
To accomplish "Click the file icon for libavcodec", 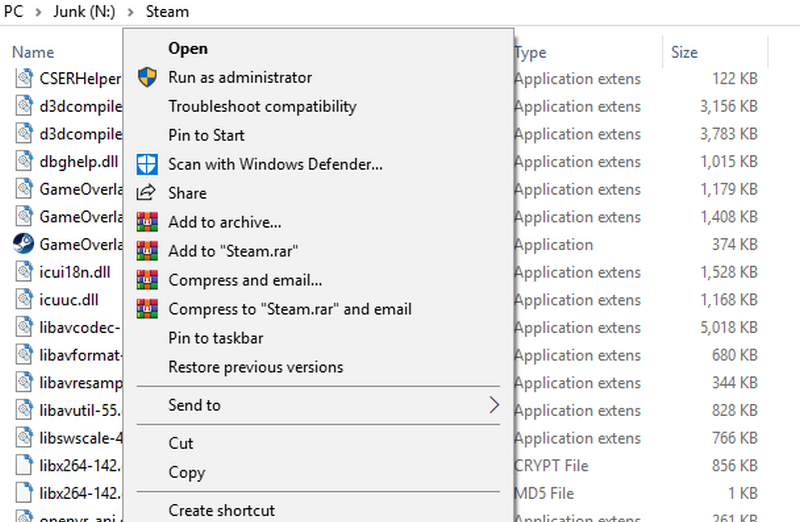I will 23,327.
